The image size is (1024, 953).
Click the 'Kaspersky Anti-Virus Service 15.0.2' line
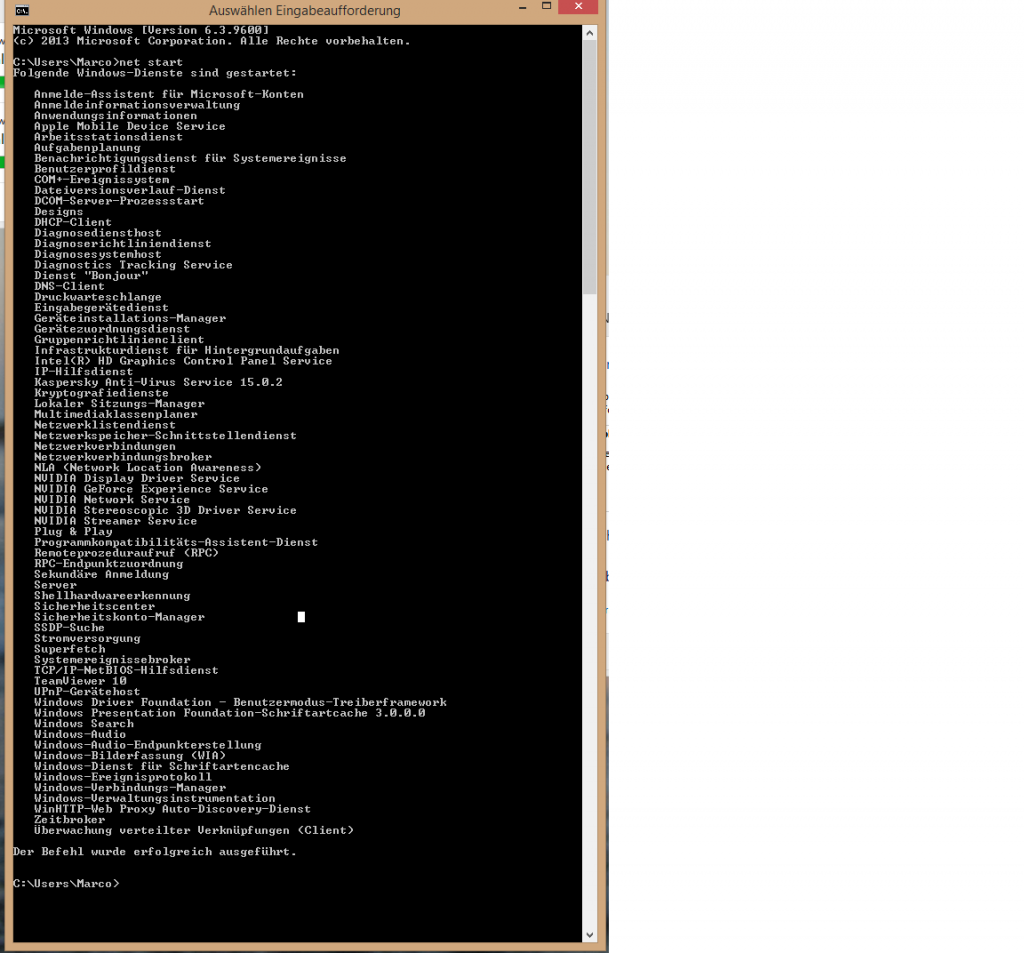point(158,382)
